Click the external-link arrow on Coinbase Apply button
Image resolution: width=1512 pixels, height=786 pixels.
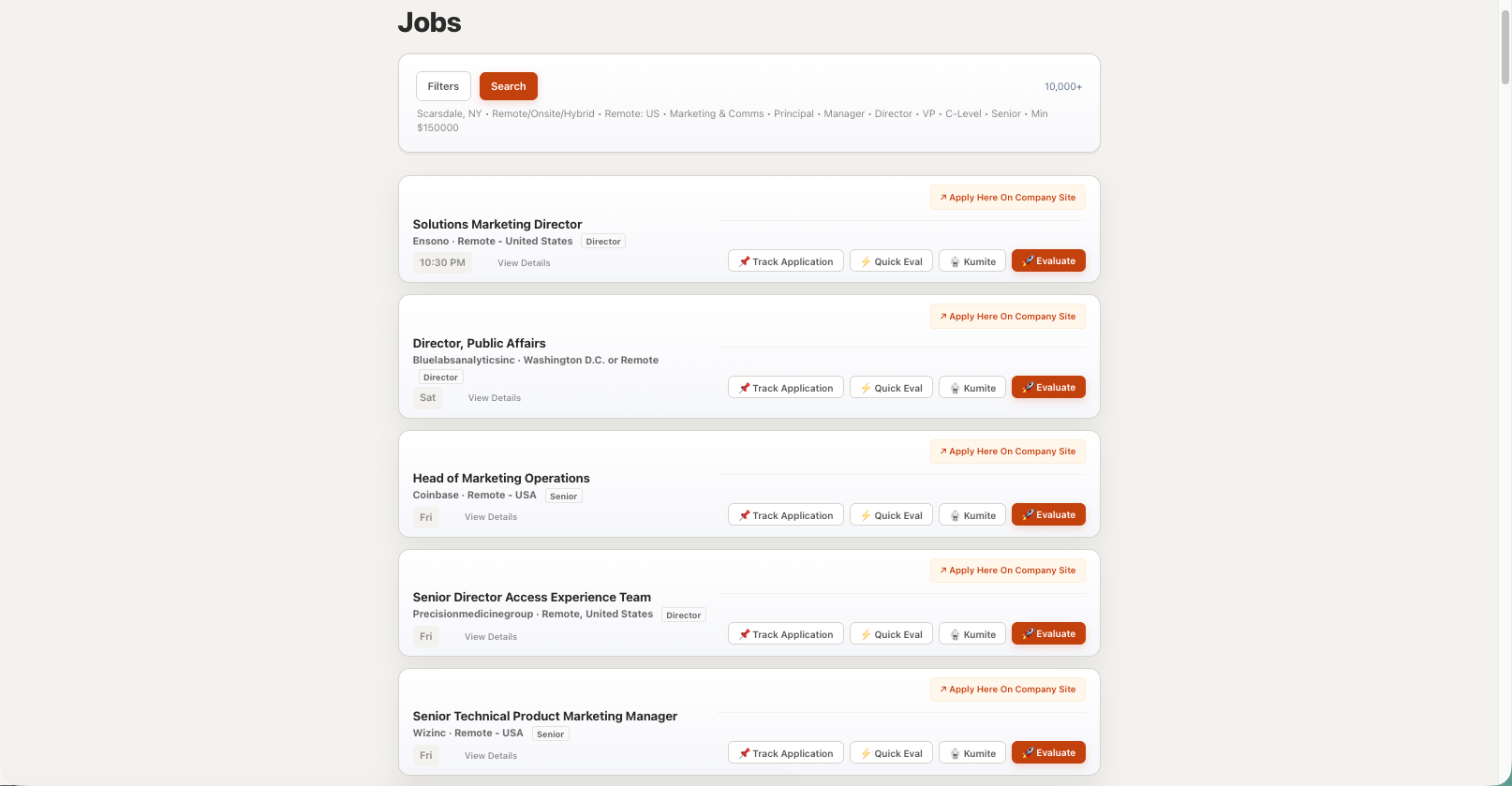point(941,451)
